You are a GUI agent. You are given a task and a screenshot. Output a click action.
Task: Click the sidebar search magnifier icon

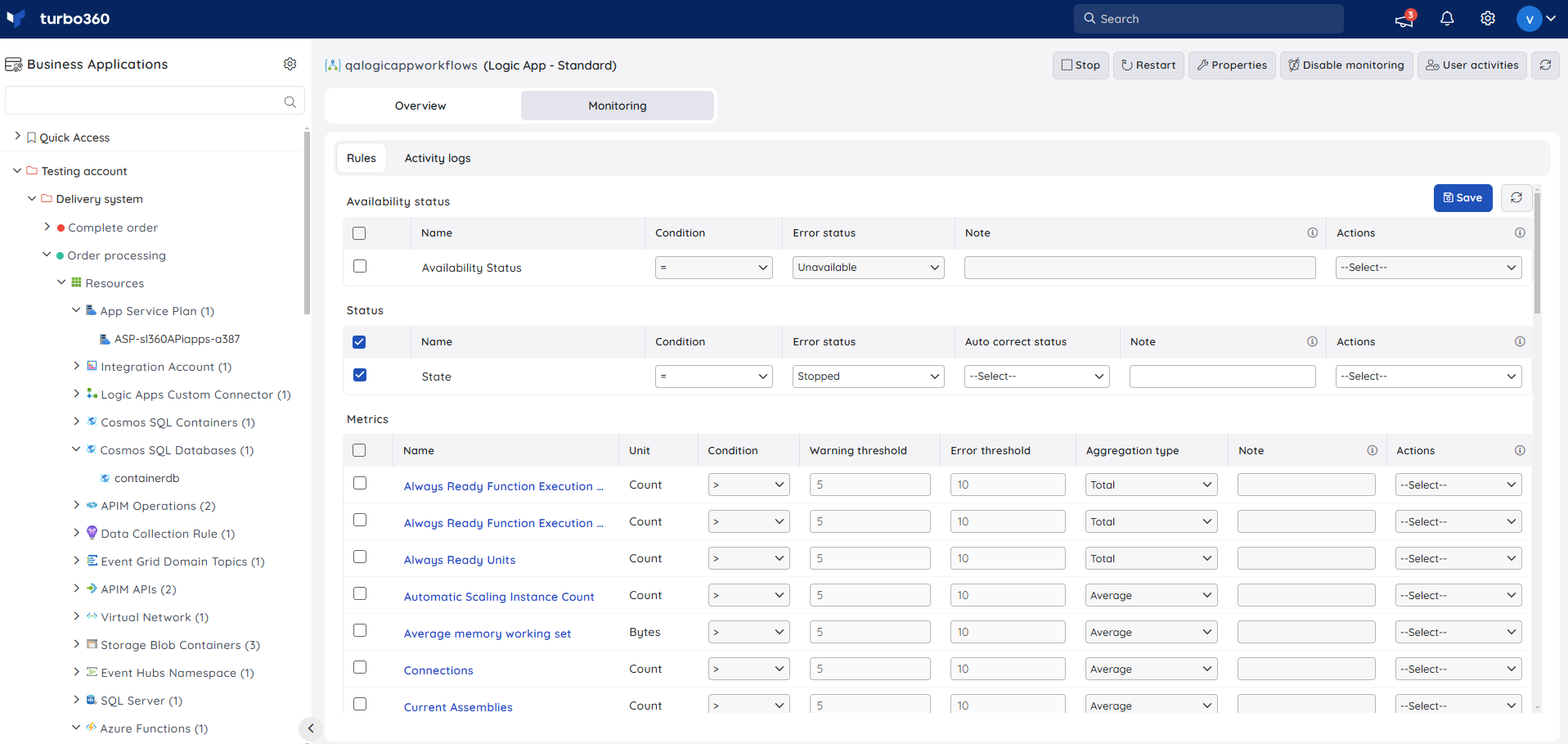point(290,101)
